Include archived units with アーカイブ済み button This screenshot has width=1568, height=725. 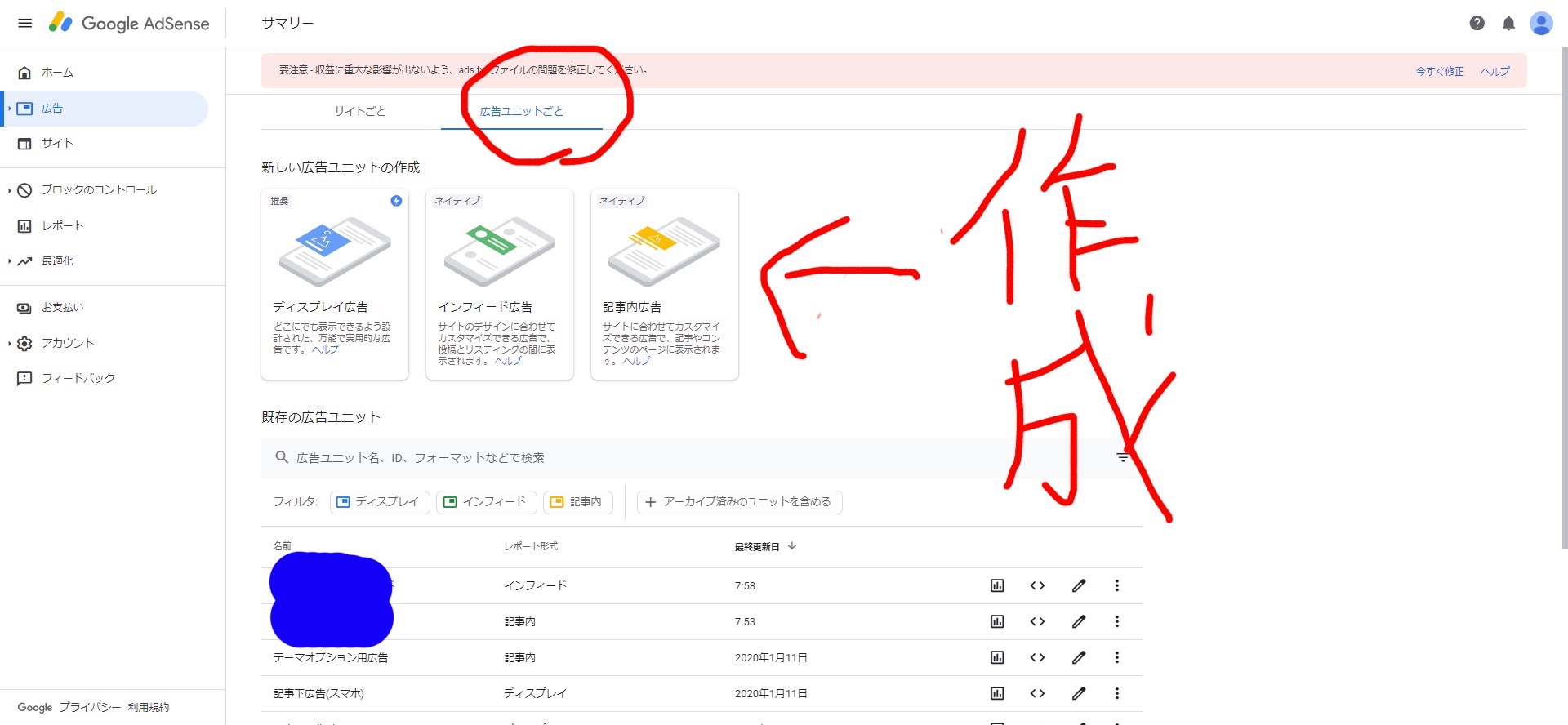coord(739,501)
